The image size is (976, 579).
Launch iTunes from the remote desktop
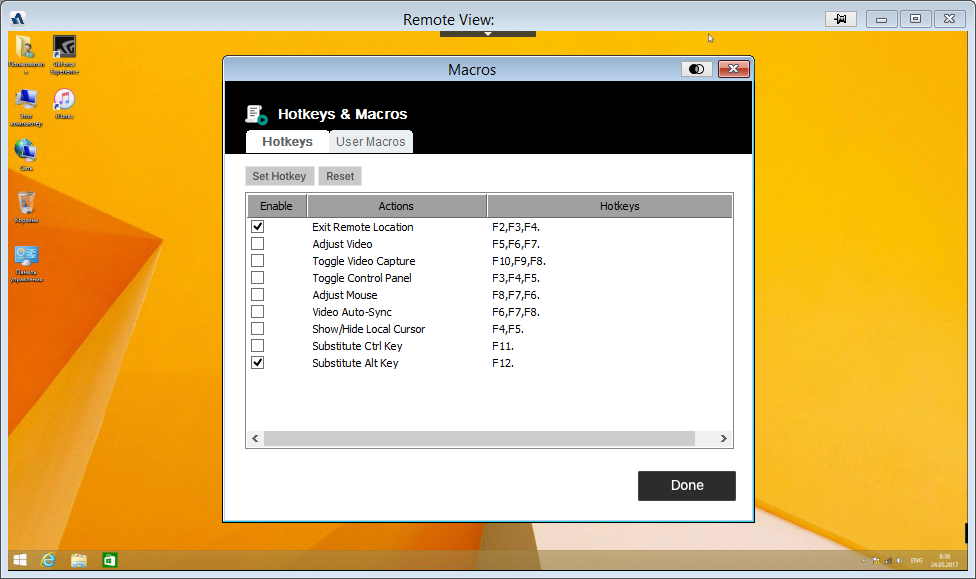click(63, 103)
